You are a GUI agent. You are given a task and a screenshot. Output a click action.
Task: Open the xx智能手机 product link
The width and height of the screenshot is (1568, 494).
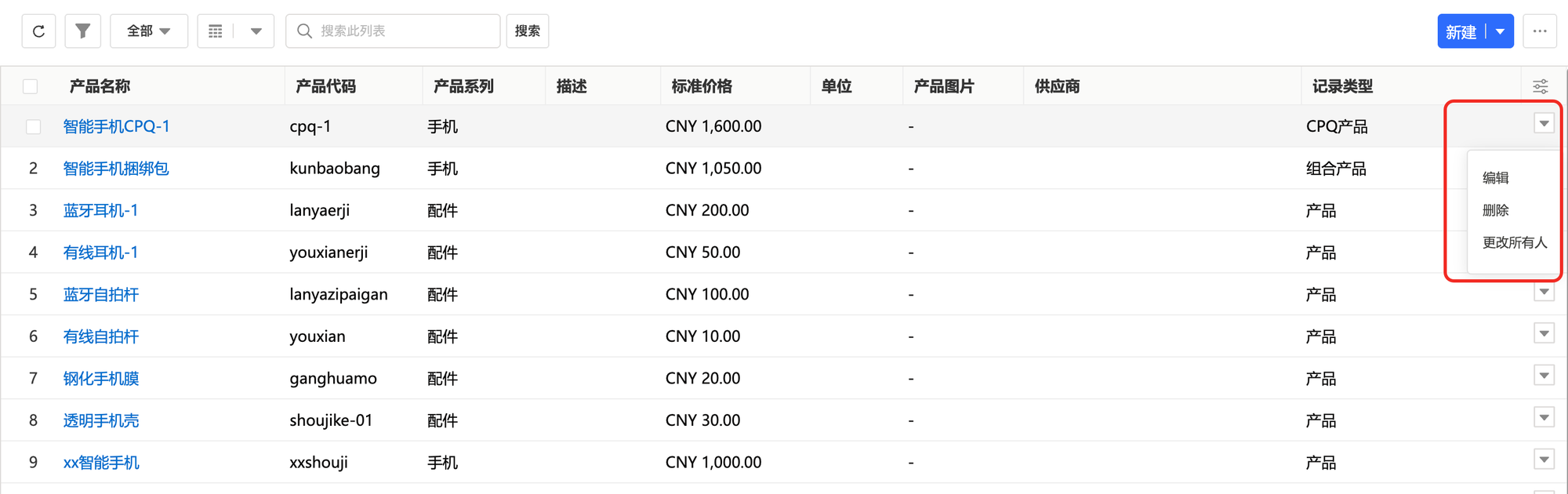pyautogui.click(x=101, y=463)
